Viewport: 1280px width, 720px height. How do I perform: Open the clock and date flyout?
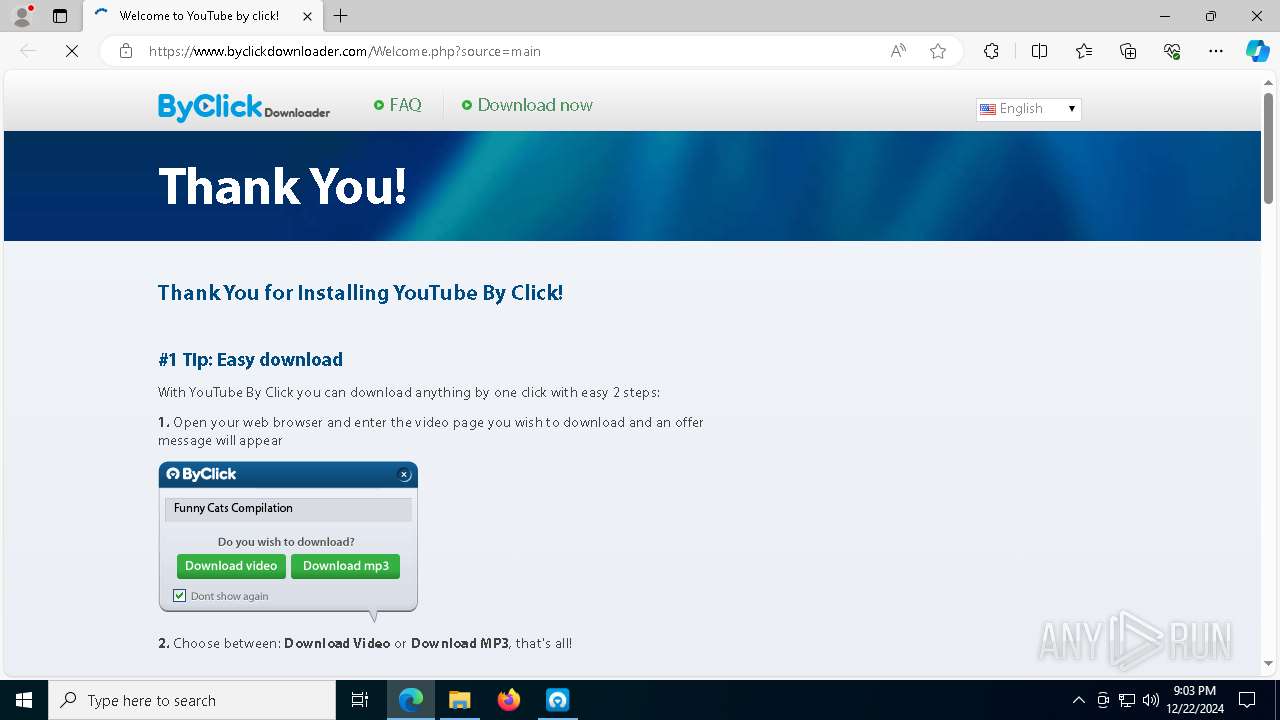tap(1194, 700)
